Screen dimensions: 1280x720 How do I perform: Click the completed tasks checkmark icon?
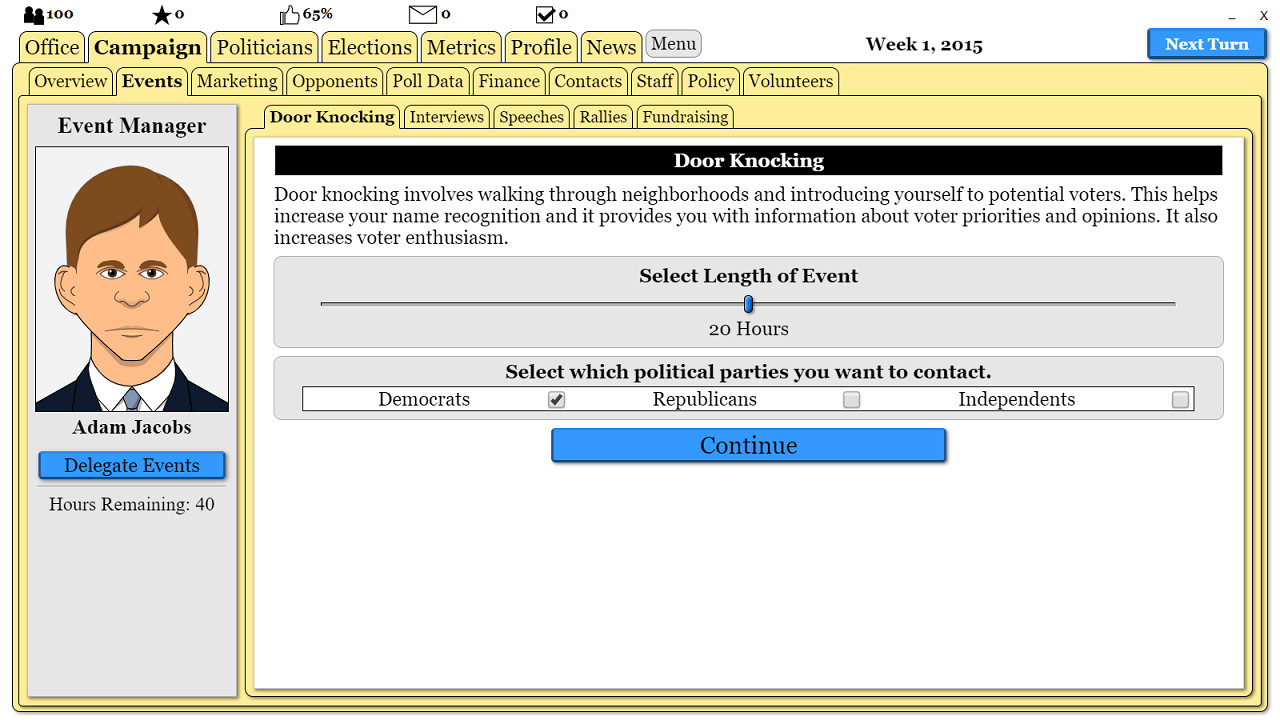point(544,13)
